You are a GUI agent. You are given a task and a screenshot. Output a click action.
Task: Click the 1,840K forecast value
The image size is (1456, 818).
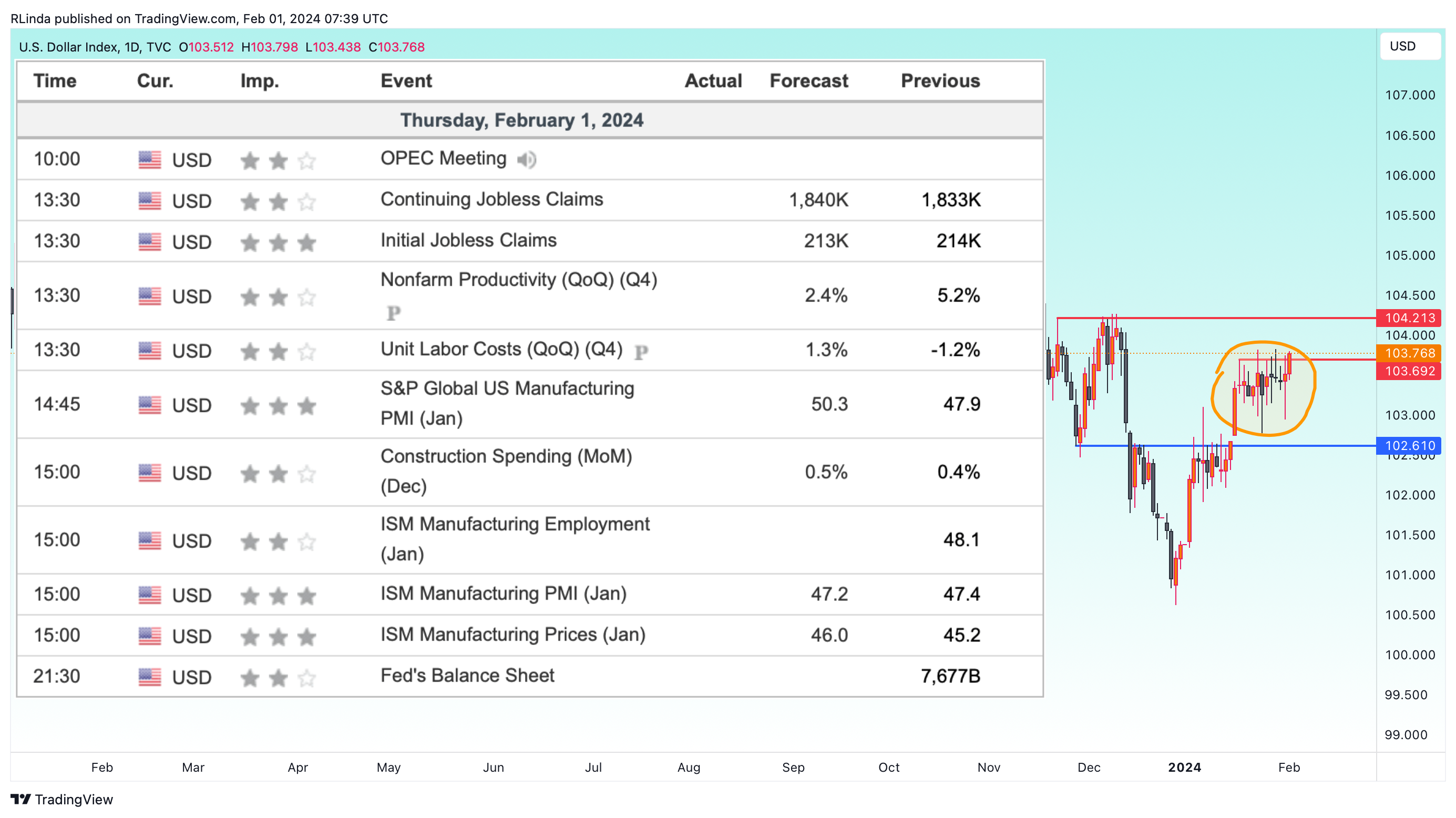[818, 200]
